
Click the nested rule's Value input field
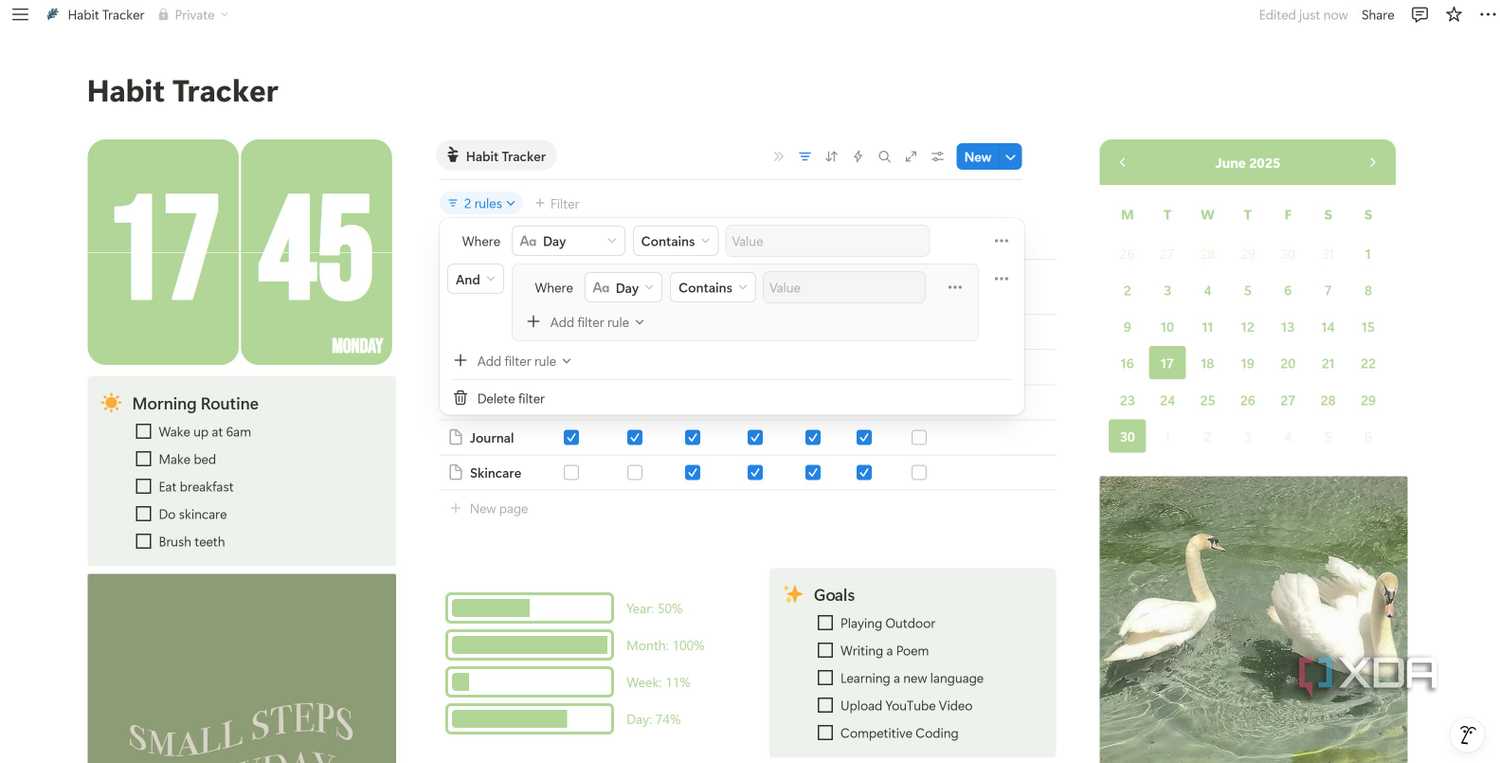click(x=844, y=288)
